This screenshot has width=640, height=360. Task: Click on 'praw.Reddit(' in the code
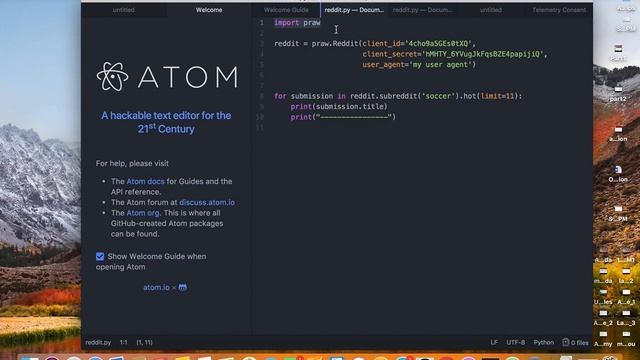337,44
